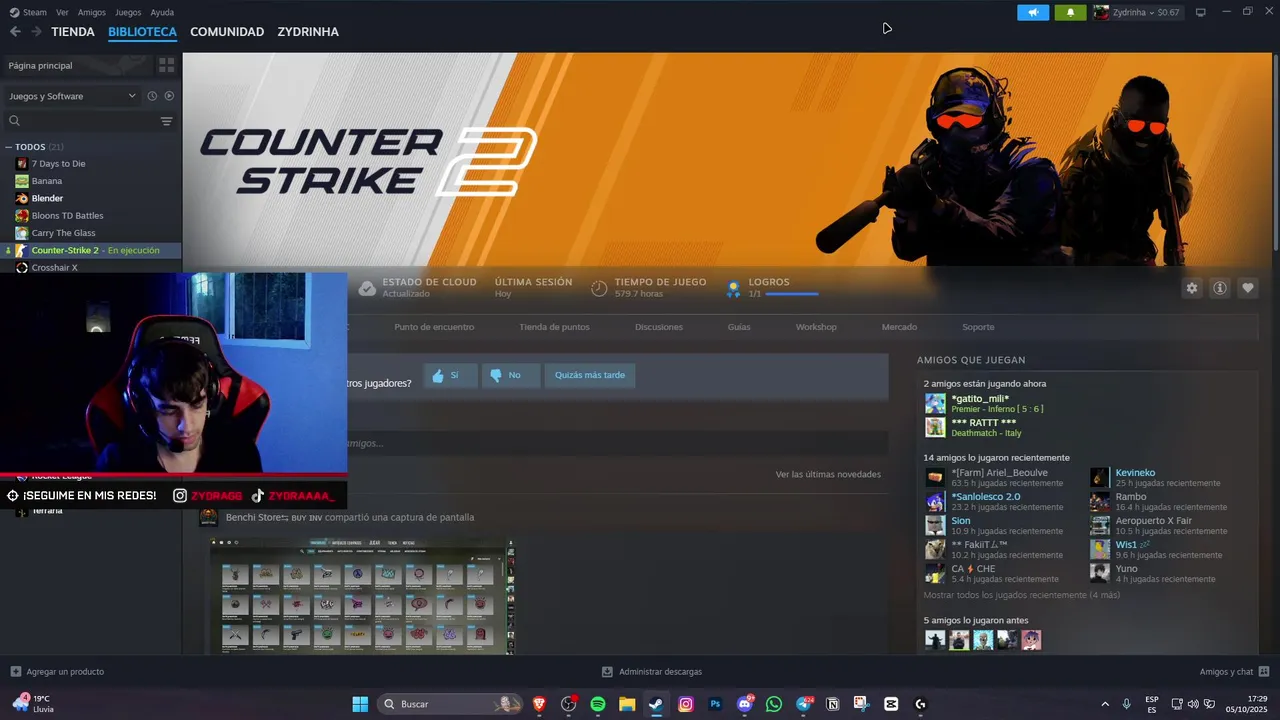Image resolution: width=1280 pixels, height=720 pixels.
Task: Open Administrar descargas
Action: (651, 671)
